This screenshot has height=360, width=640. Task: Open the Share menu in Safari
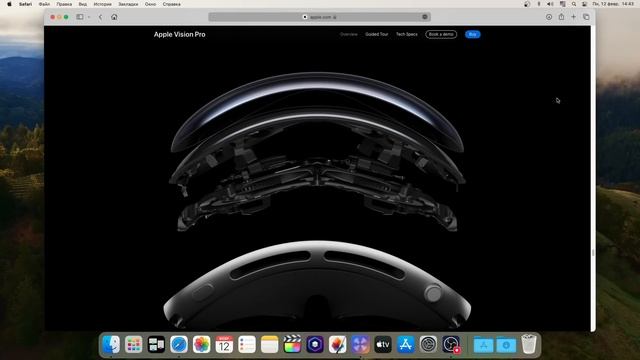561,17
